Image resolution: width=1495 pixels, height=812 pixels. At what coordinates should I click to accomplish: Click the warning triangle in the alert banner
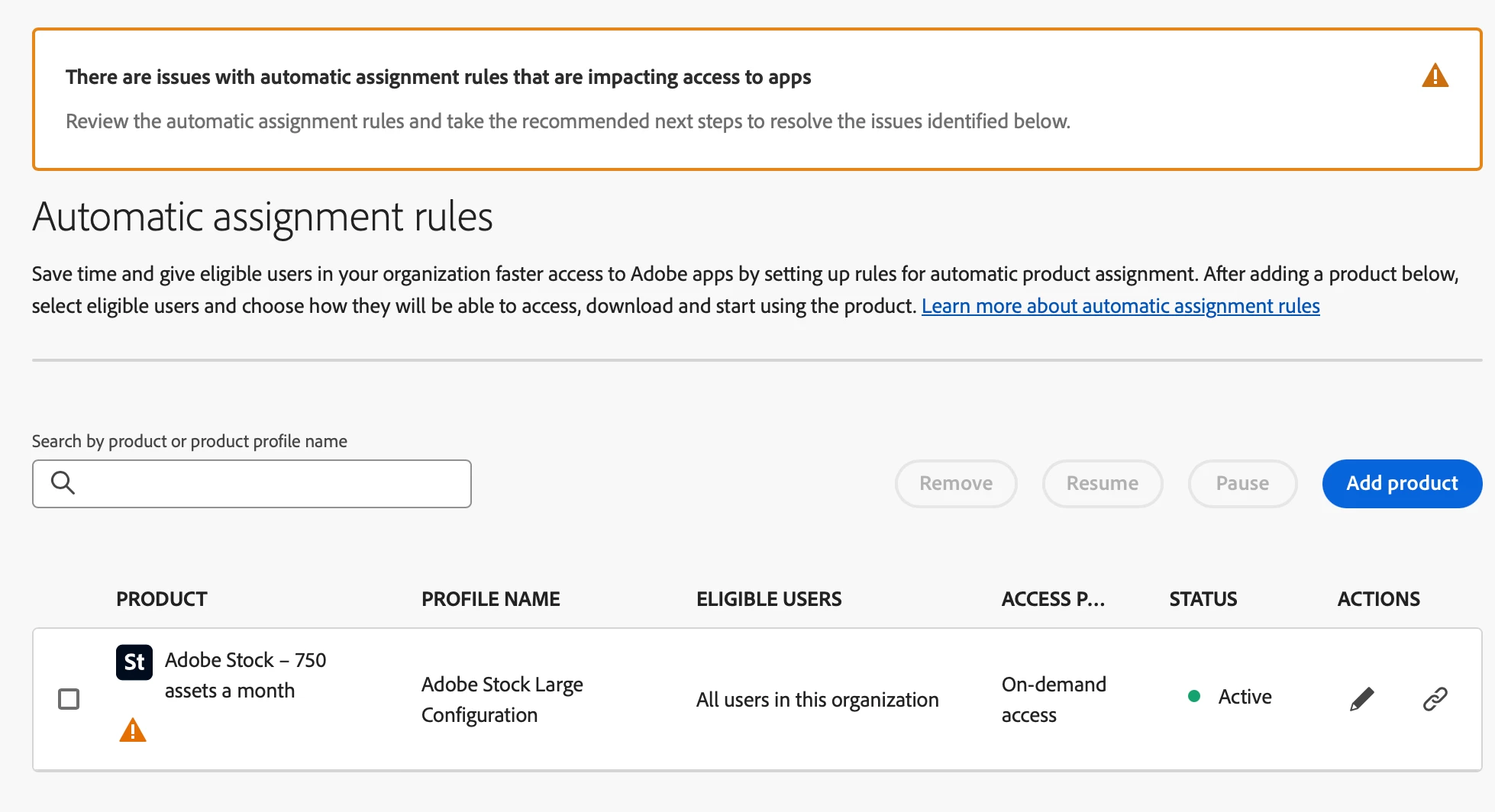point(1435,76)
